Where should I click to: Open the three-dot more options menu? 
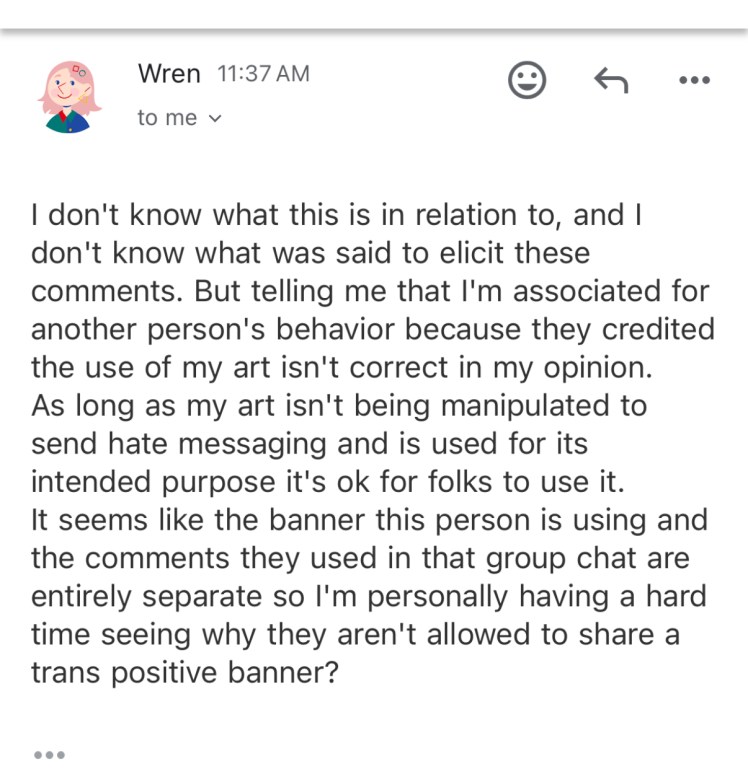[694, 81]
